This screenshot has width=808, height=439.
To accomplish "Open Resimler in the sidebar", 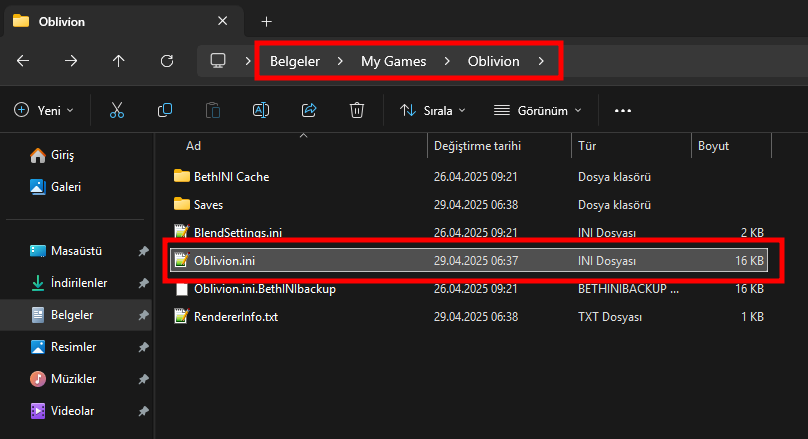I will click(x=63, y=347).
